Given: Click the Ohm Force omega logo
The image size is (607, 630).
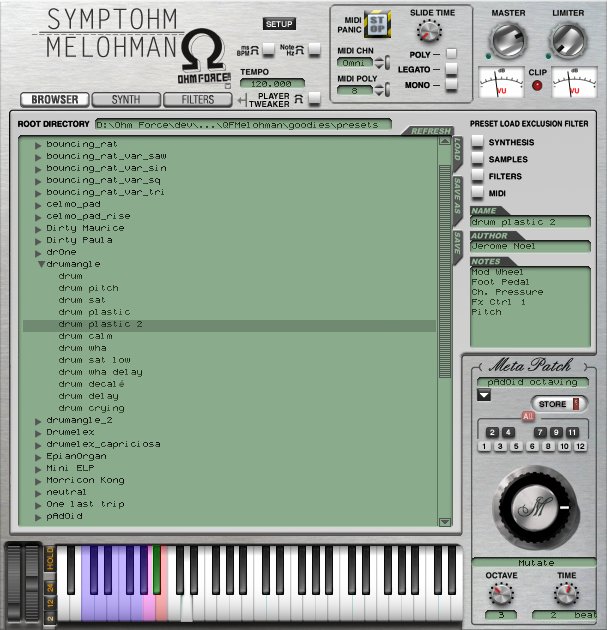Looking at the screenshot, I should (203, 50).
